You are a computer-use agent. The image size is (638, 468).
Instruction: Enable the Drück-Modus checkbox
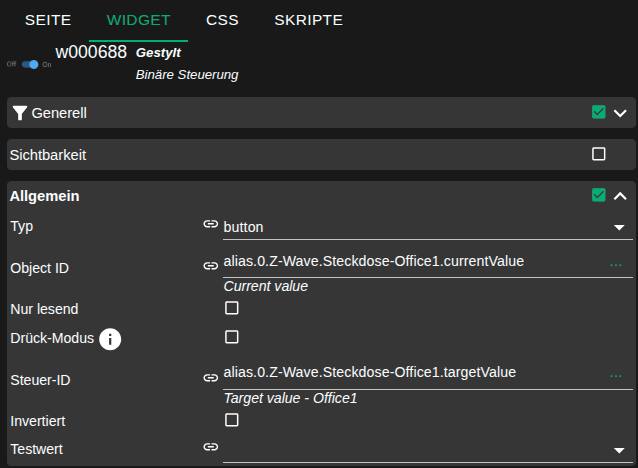click(x=232, y=337)
